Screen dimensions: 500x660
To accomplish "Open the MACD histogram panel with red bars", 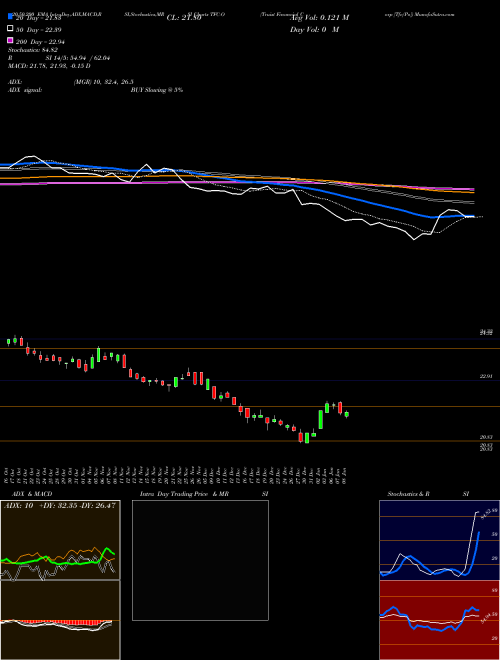I will (60, 620).
